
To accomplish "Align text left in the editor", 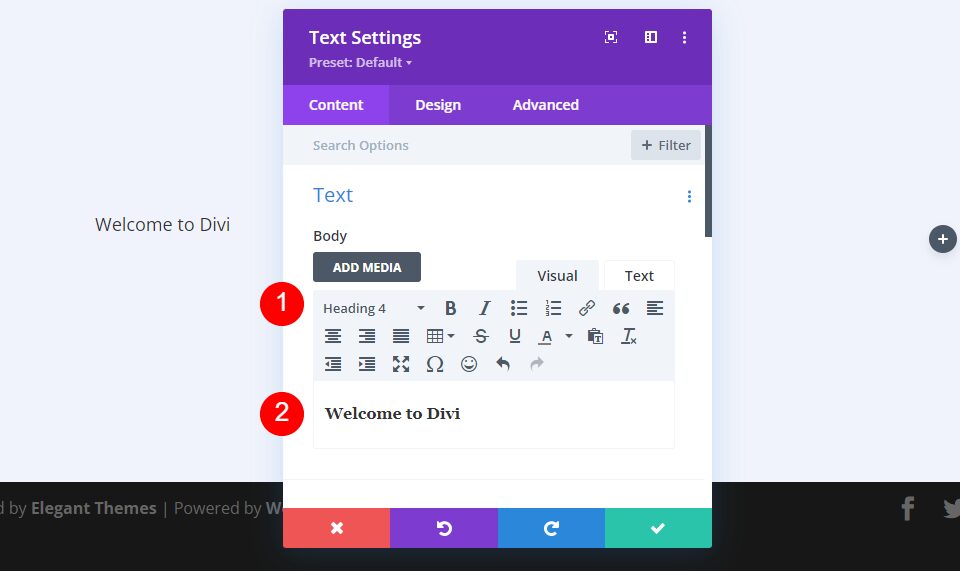I will coord(654,308).
